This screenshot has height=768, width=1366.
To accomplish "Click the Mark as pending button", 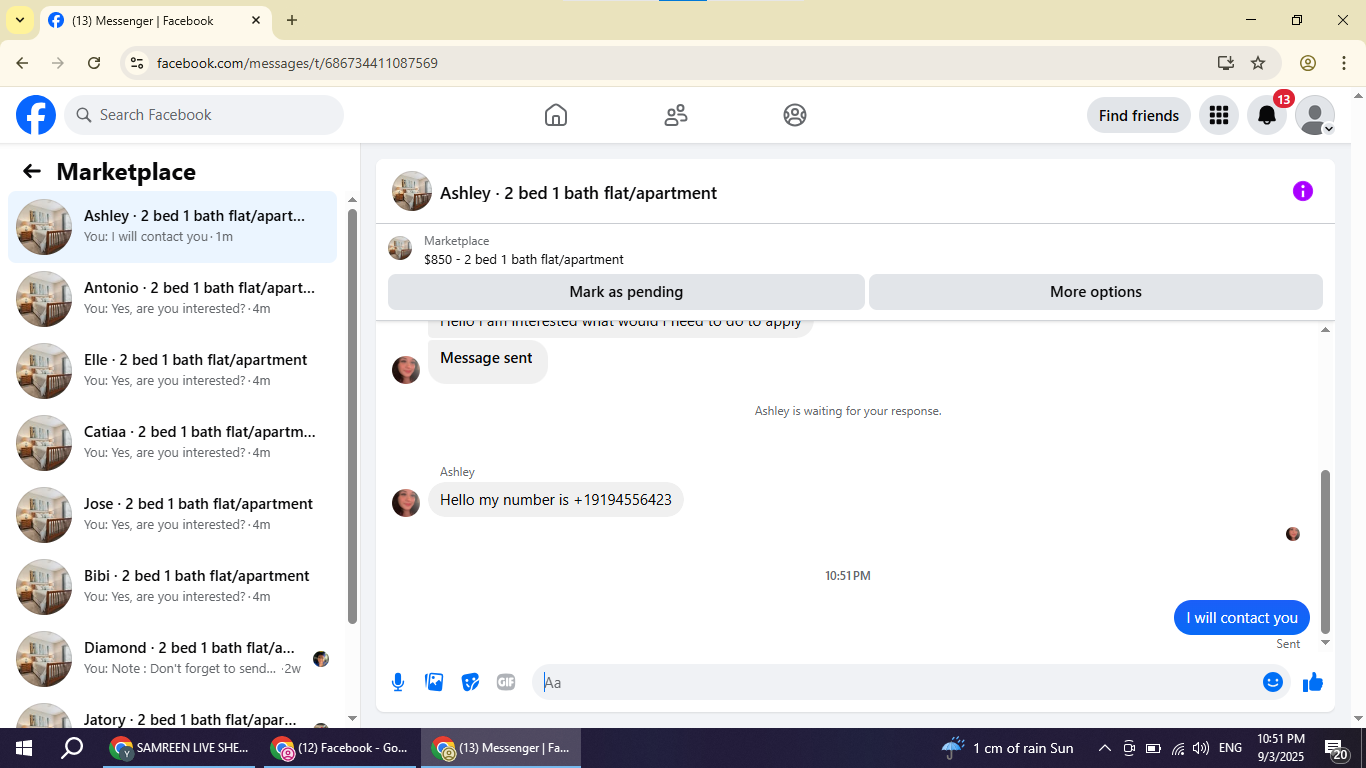I will tap(626, 292).
